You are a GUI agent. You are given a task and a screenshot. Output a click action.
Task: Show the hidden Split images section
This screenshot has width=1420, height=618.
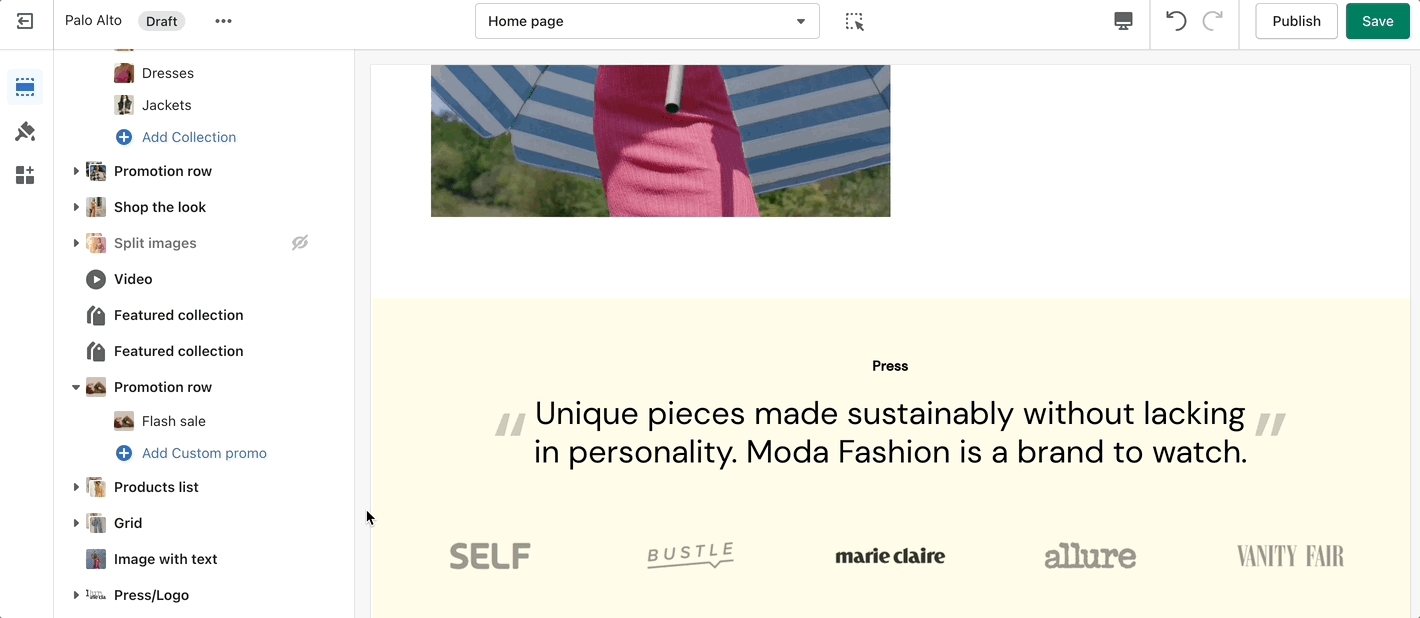(299, 243)
